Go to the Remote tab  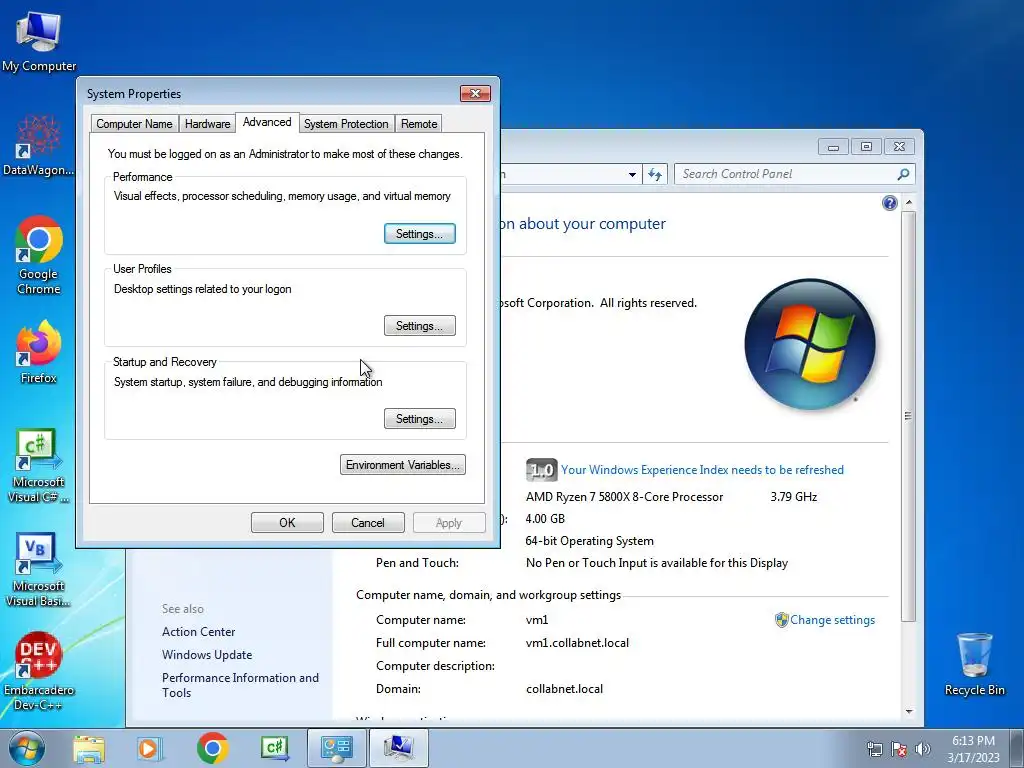point(419,124)
